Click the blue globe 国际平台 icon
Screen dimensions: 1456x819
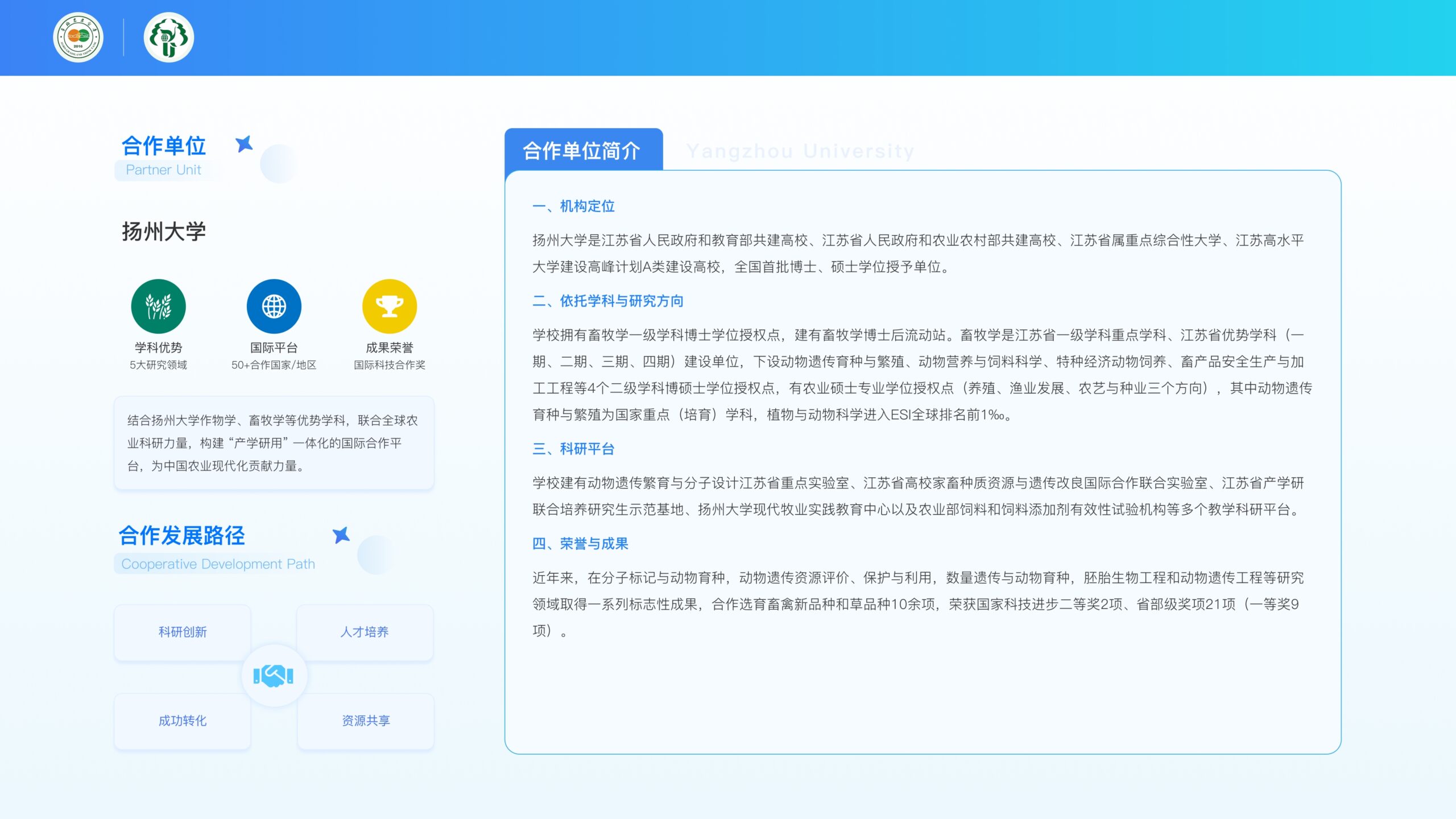(x=274, y=306)
